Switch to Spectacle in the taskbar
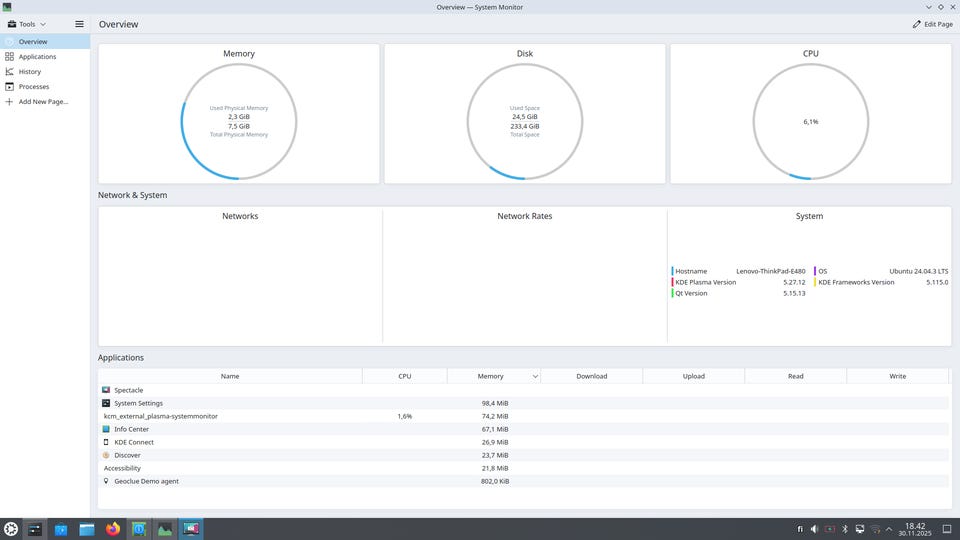 click(x=191, y=529)
